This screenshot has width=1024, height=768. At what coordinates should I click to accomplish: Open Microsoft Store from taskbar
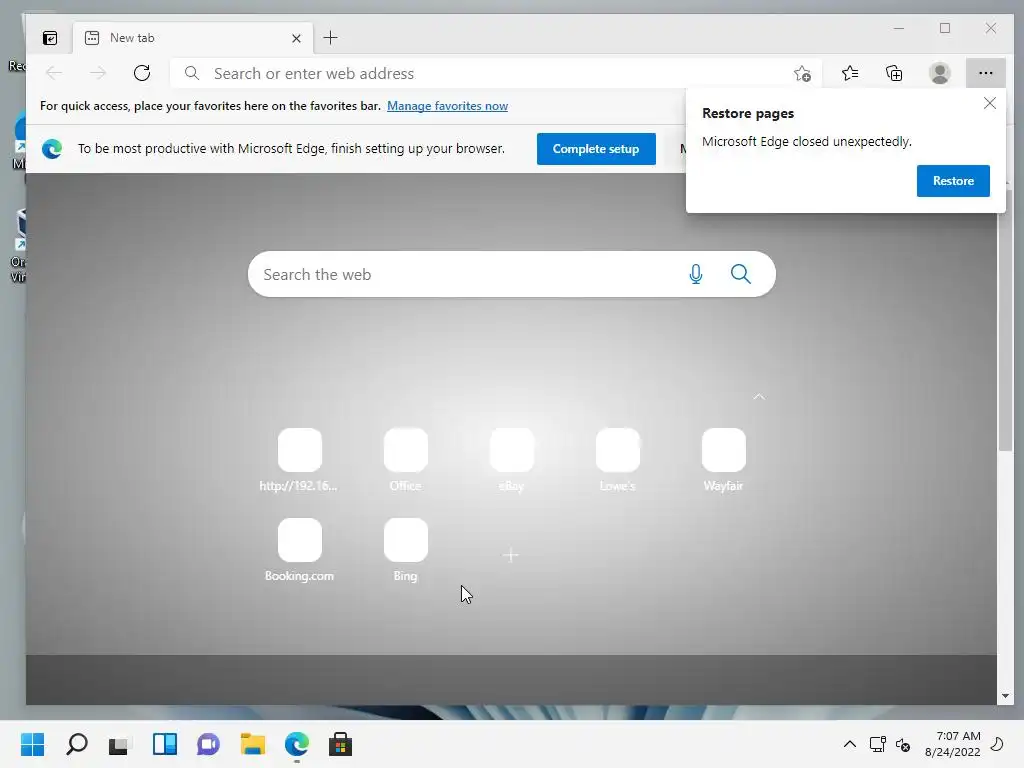340,744
